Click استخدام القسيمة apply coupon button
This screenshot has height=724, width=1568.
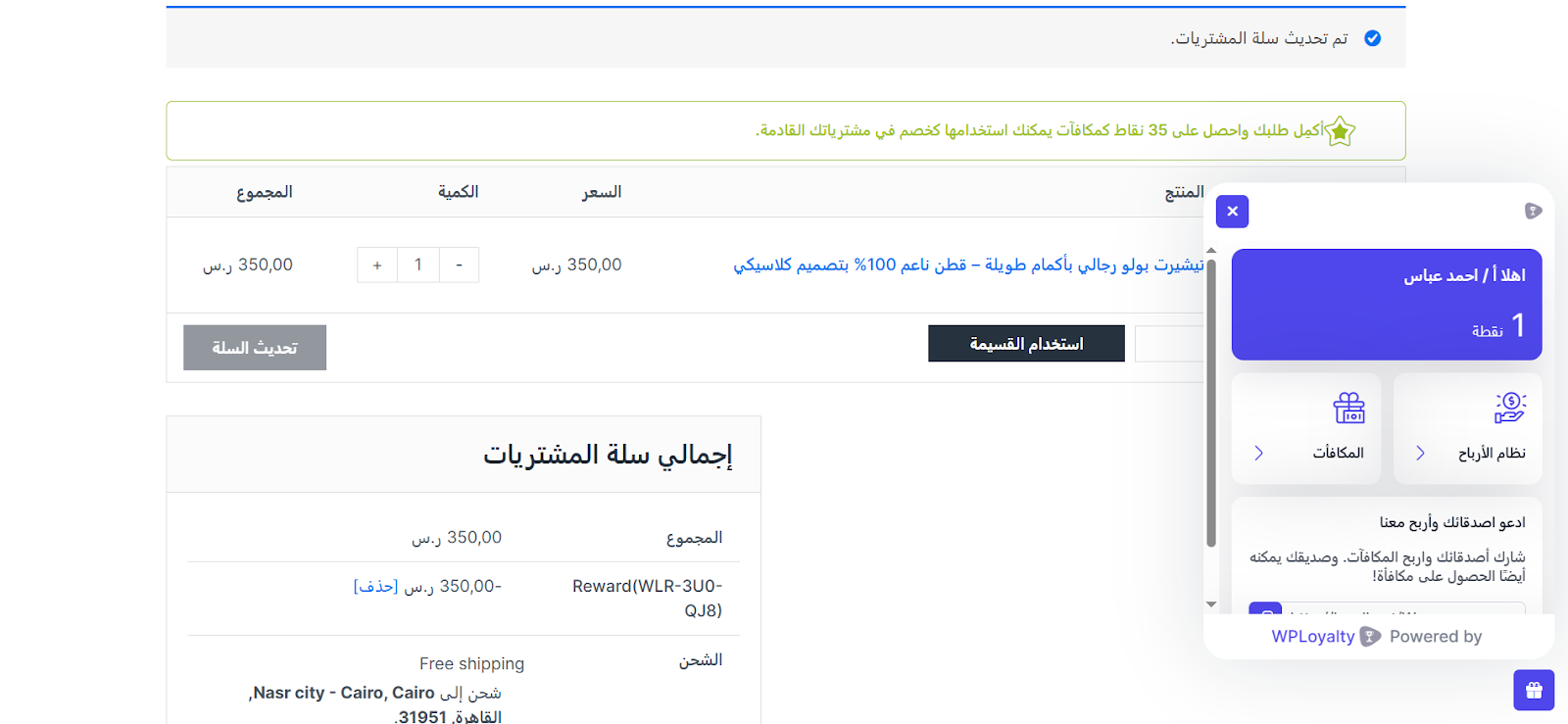click(x=1026, y=344)
